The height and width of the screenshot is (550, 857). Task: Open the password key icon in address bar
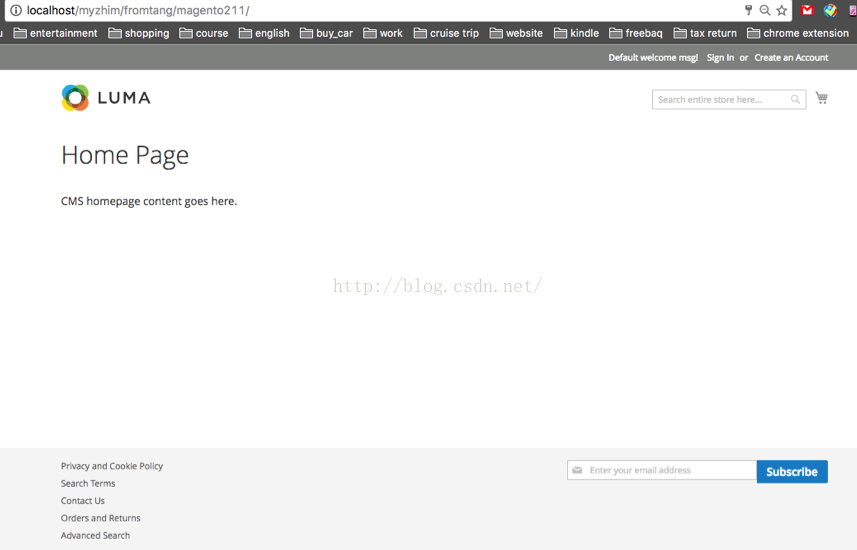point(748,10)
